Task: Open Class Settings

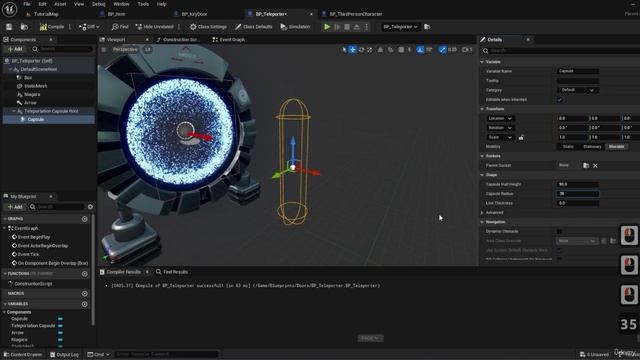Action: pyautogui.click(x=208, y=27)
